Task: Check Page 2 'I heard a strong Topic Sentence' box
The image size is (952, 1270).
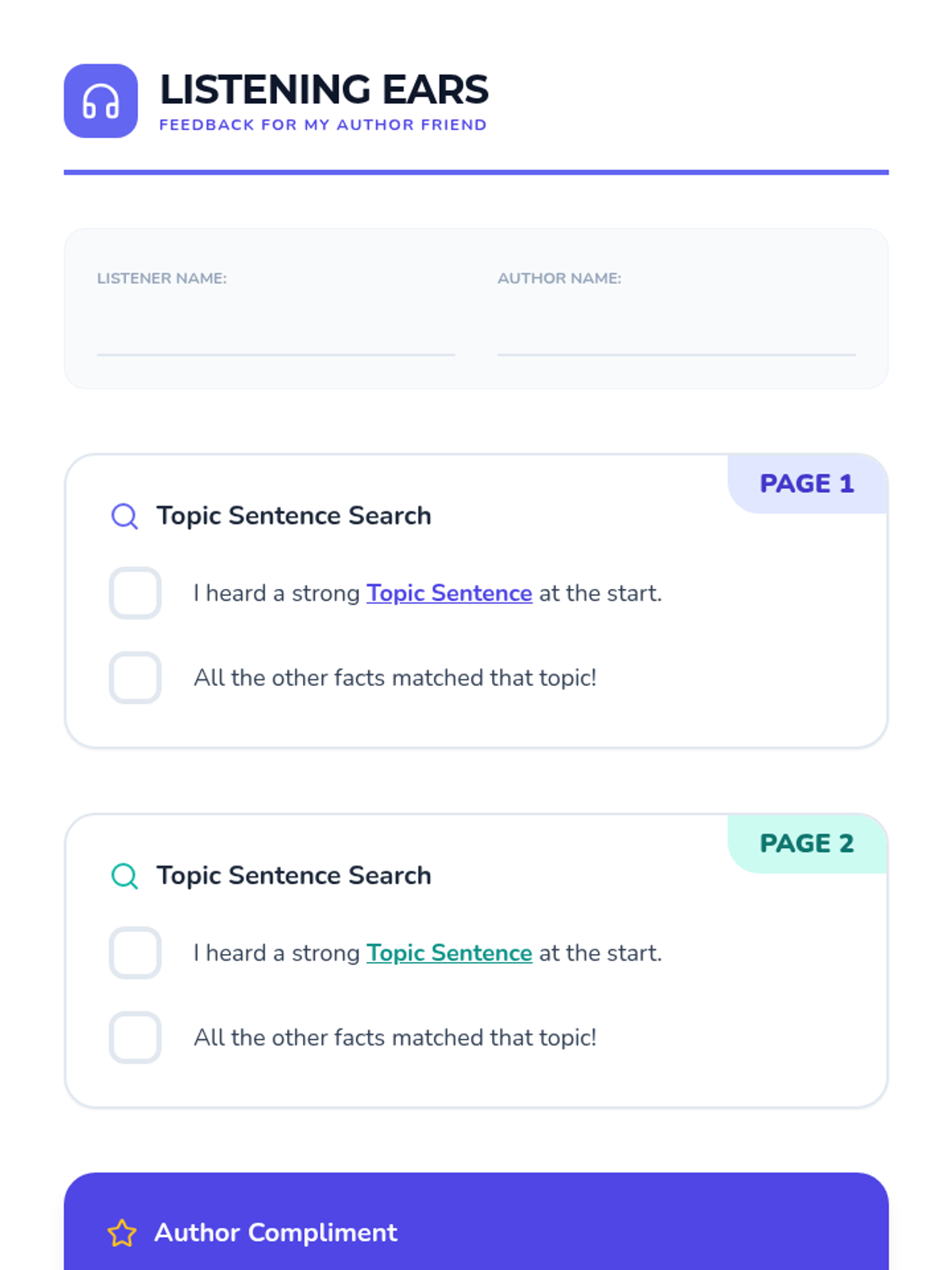Action: (135, 952)
